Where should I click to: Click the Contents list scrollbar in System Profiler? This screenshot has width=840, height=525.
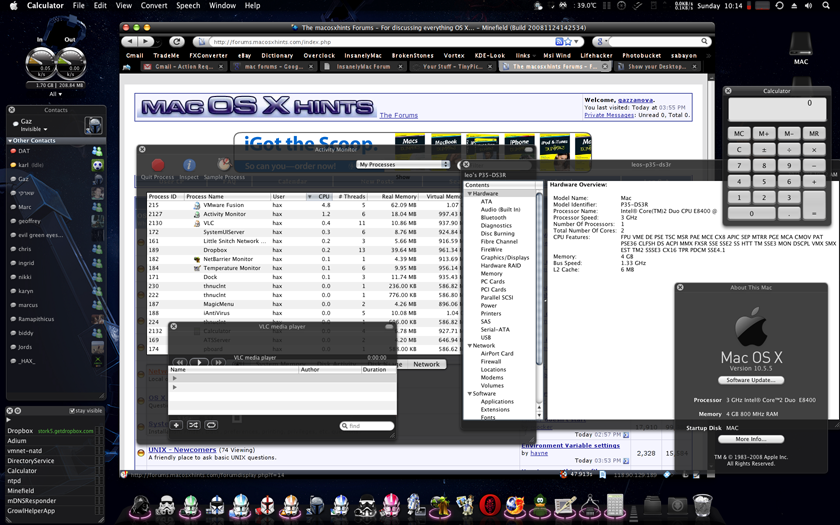[x=539, y=279]
